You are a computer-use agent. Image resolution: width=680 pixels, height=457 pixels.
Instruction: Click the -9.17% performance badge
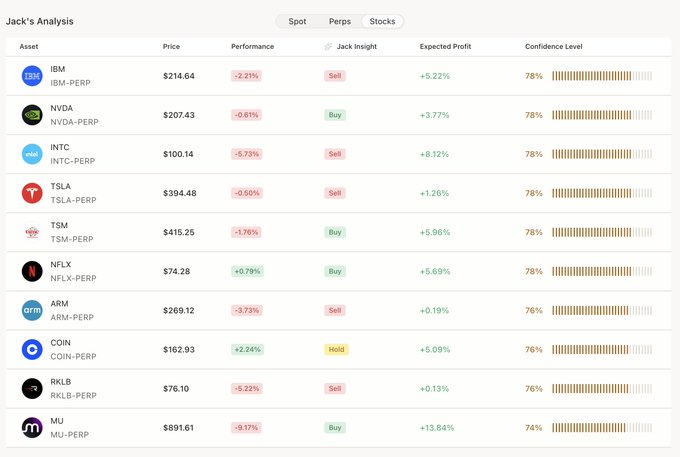tap(246, 428)
